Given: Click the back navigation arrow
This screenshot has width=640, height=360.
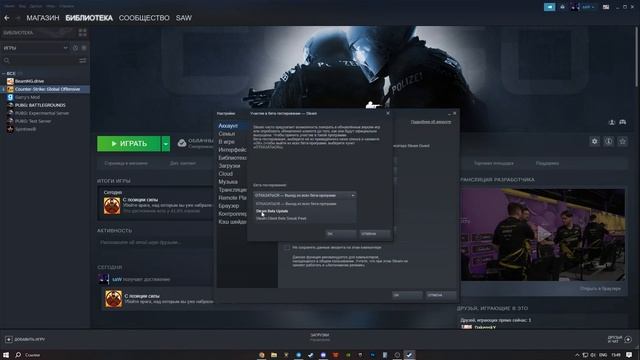Looking at the screenshot, I should coord(7,18).
